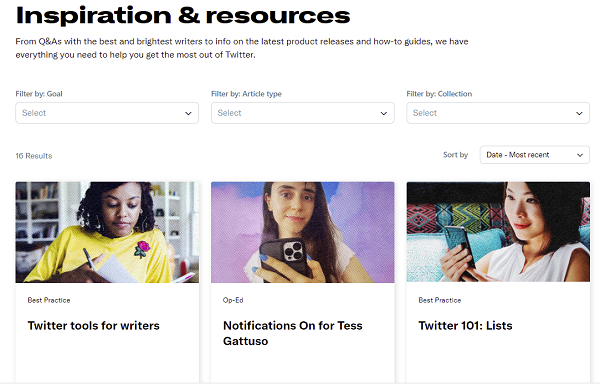Viewport: 600px width, 385px height.
Task: Click the Sort by dropdown arrow
Action: click(580, 155)
